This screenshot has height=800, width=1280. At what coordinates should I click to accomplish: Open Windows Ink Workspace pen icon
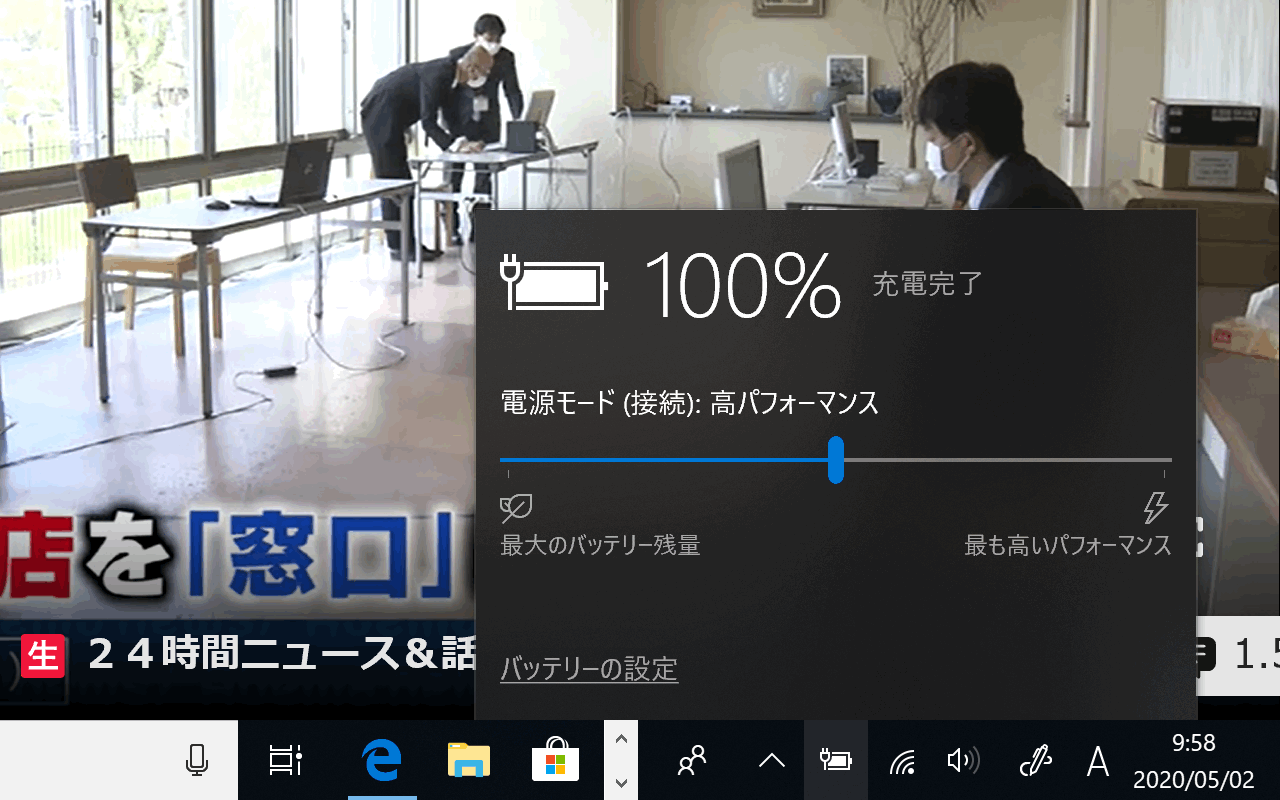click(x=1034, y=762)
